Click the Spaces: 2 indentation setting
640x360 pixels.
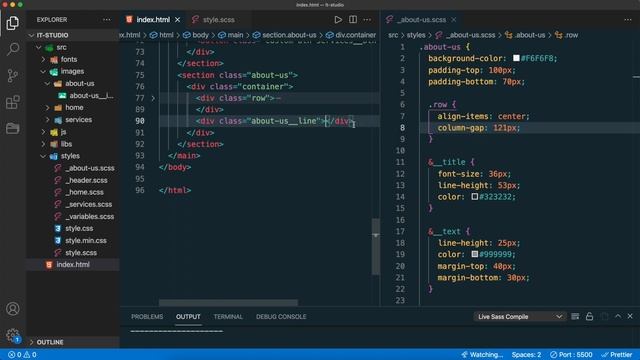point(526,355)
